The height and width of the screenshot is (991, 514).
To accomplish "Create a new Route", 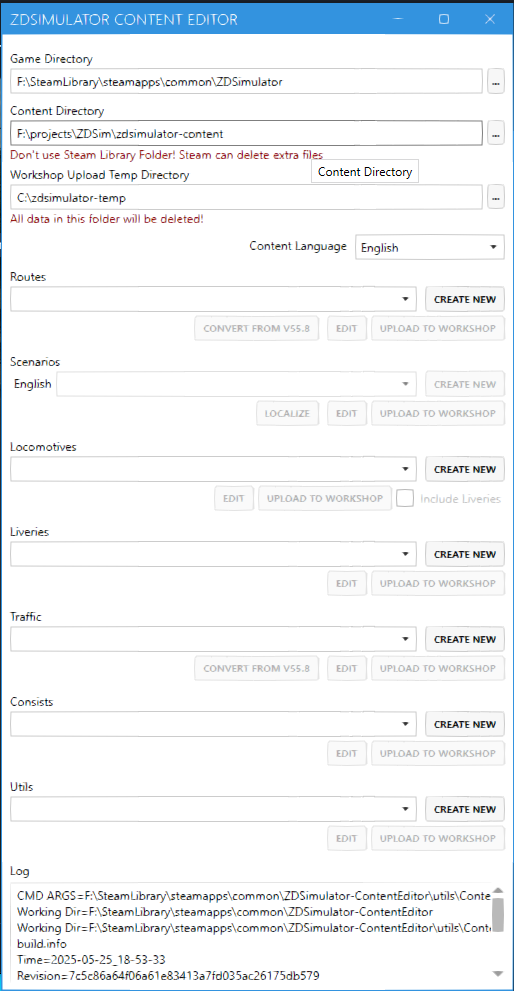I will pos(465,299).
